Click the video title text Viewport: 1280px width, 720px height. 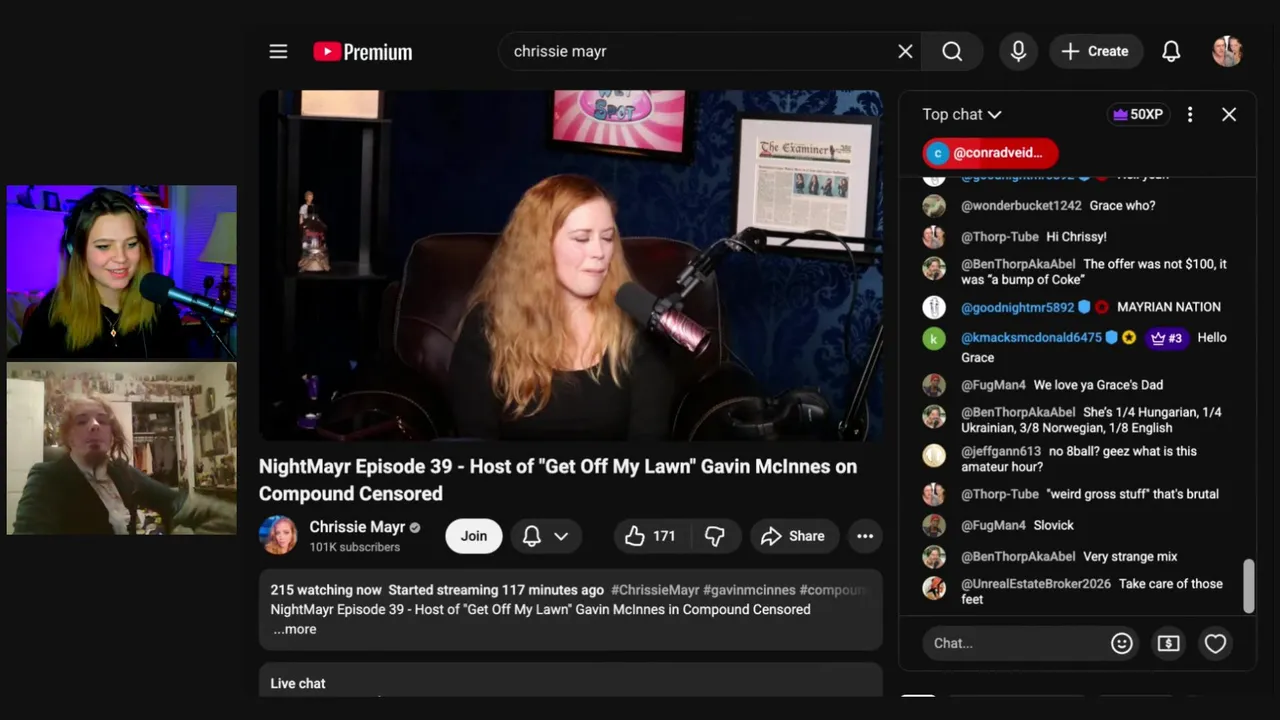tap(558, 480)
